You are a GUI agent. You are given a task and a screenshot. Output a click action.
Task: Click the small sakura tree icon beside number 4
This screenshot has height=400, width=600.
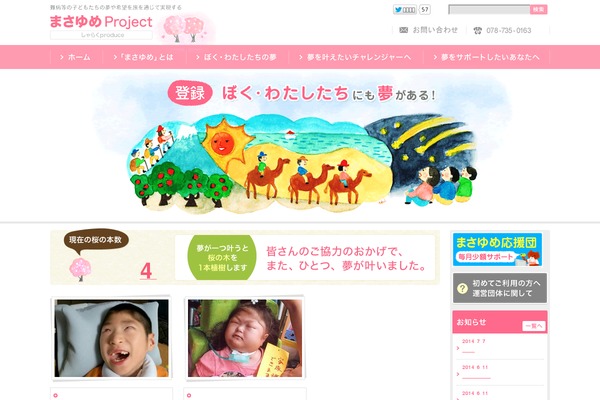[80, 269]
